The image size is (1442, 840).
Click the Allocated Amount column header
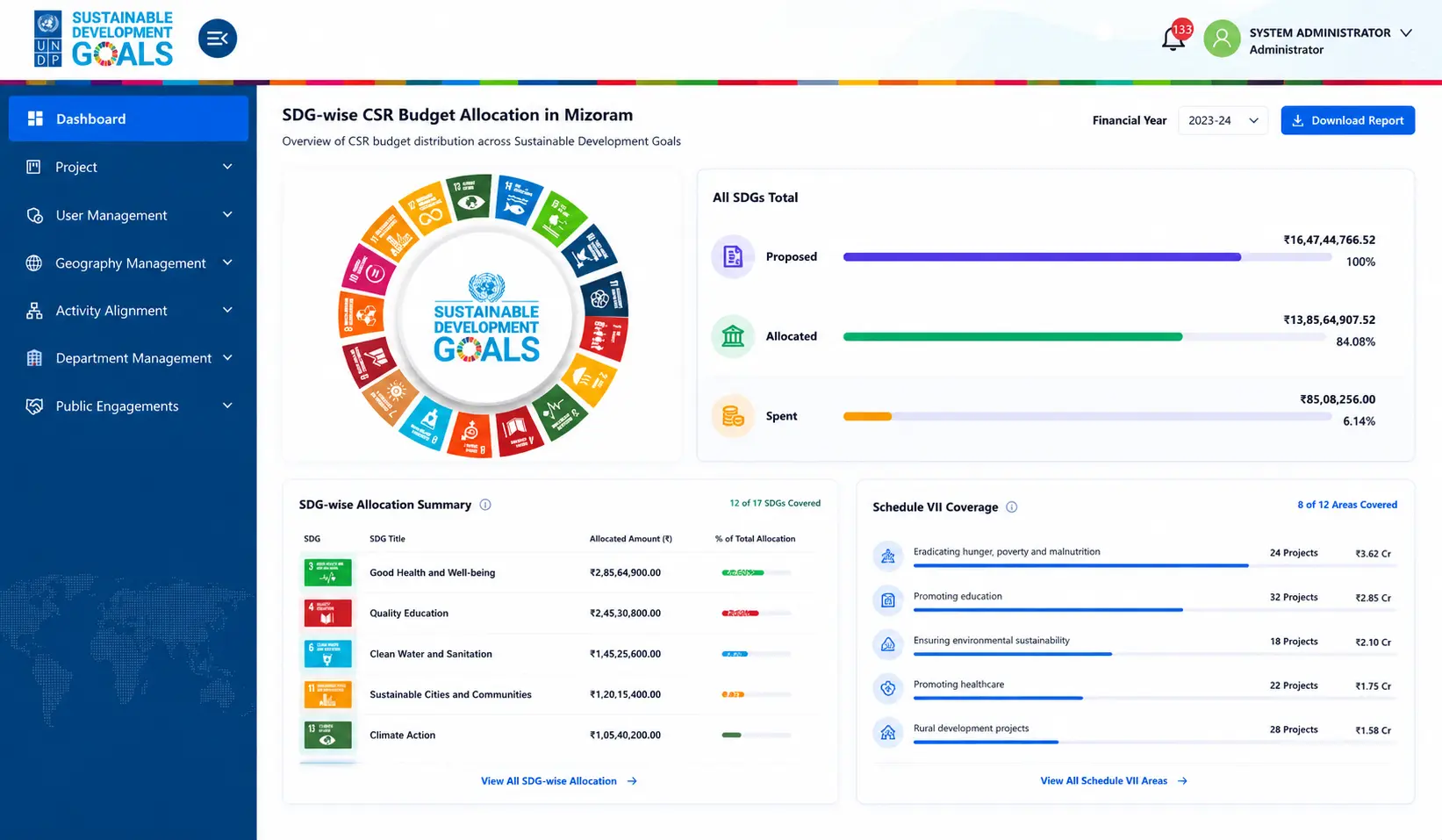(630, 539)
